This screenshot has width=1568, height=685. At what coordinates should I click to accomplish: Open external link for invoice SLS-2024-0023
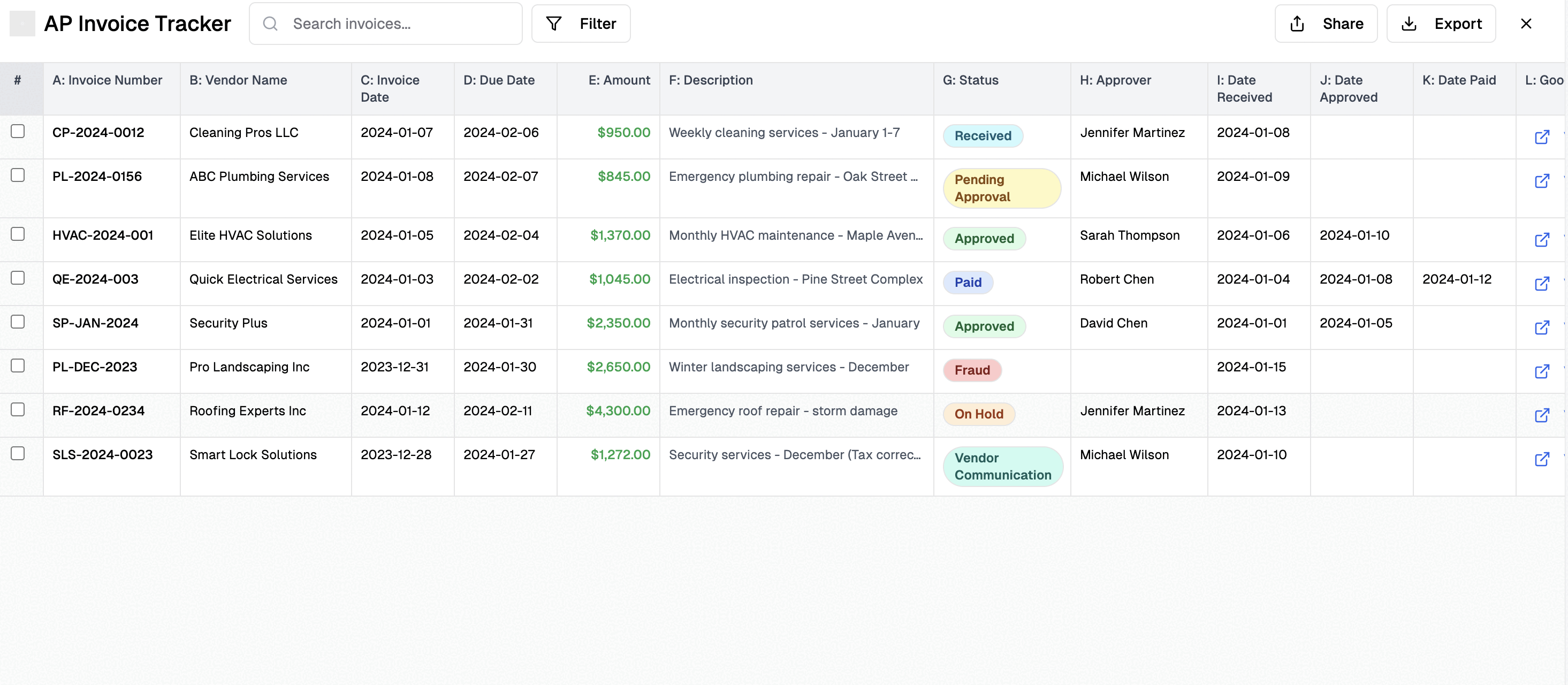coord(1542,460)
